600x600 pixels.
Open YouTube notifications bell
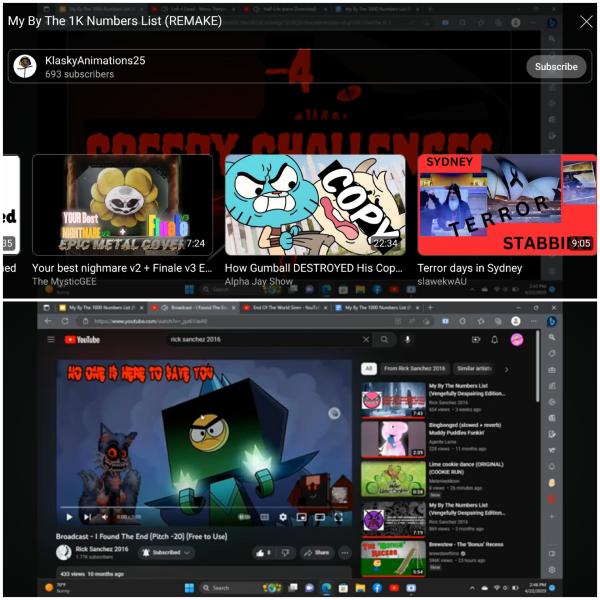tap(494, 339)
